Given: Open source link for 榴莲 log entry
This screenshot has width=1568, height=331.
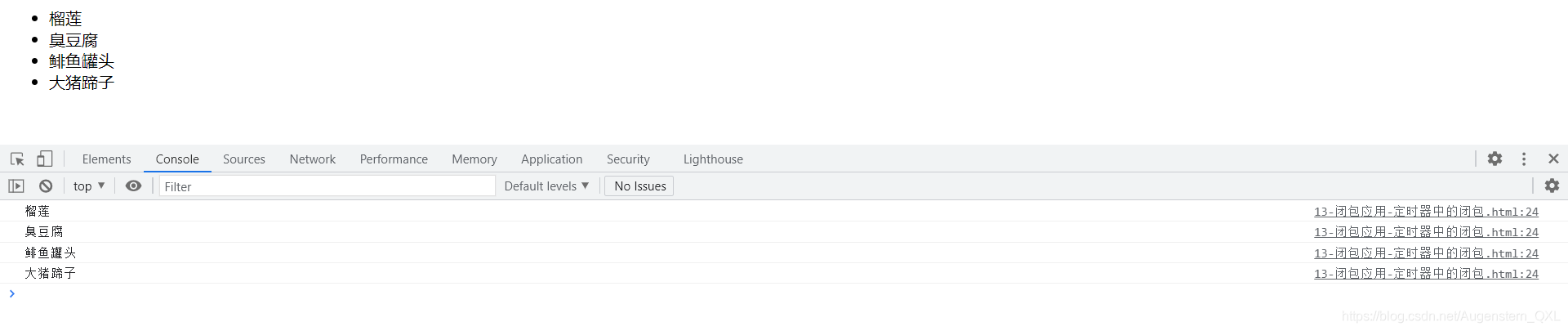Looking at the screenshot, I should pyautogui.click(x=1426, y=212).
